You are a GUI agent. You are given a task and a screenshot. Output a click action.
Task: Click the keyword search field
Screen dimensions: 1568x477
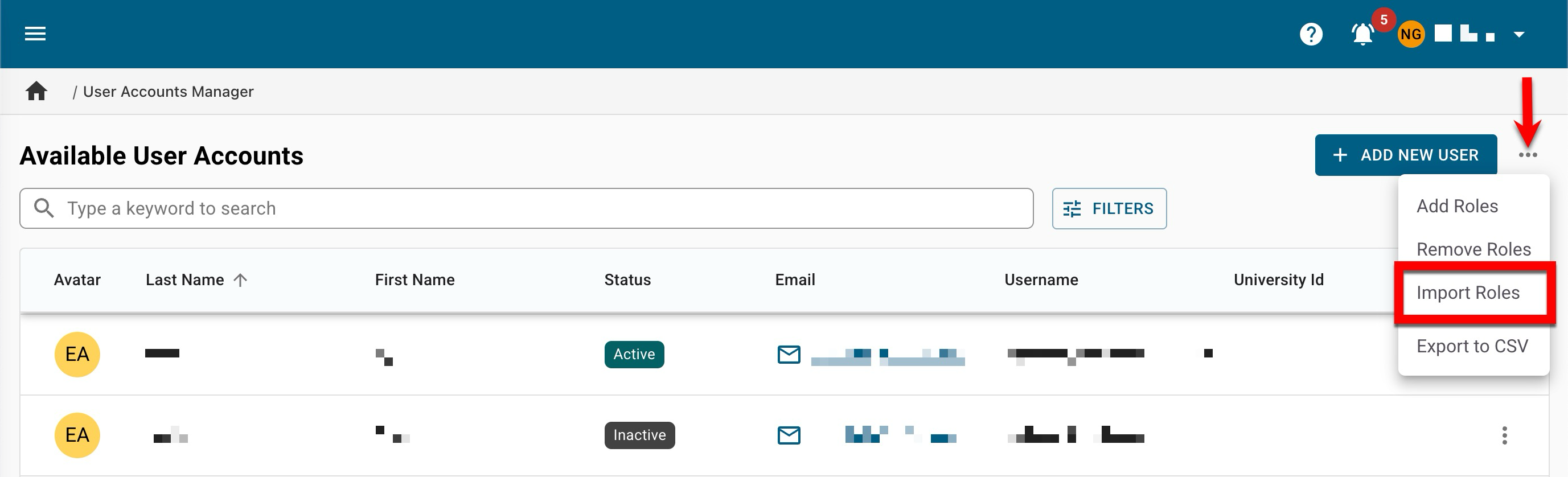pyautogui.click(x=526, y=209)
